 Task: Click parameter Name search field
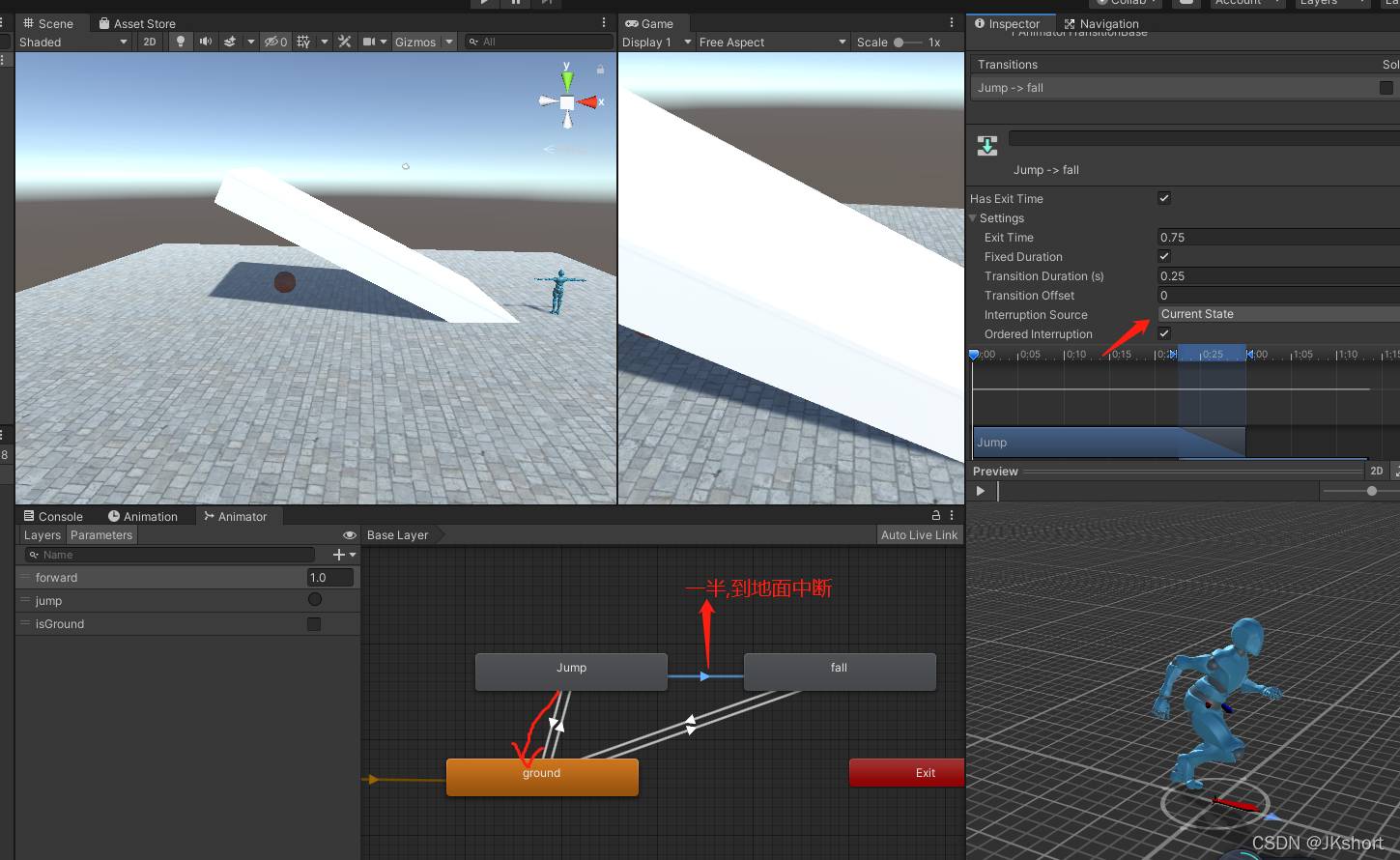tap(170, 555)
